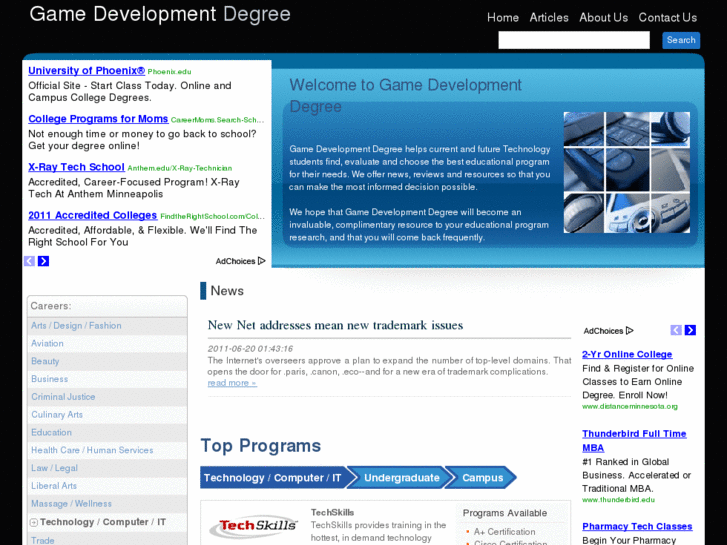This screenshot has width=727, height=545.
Task: Click www.distanceminnesota.org URL text
Action: point(630,406)
